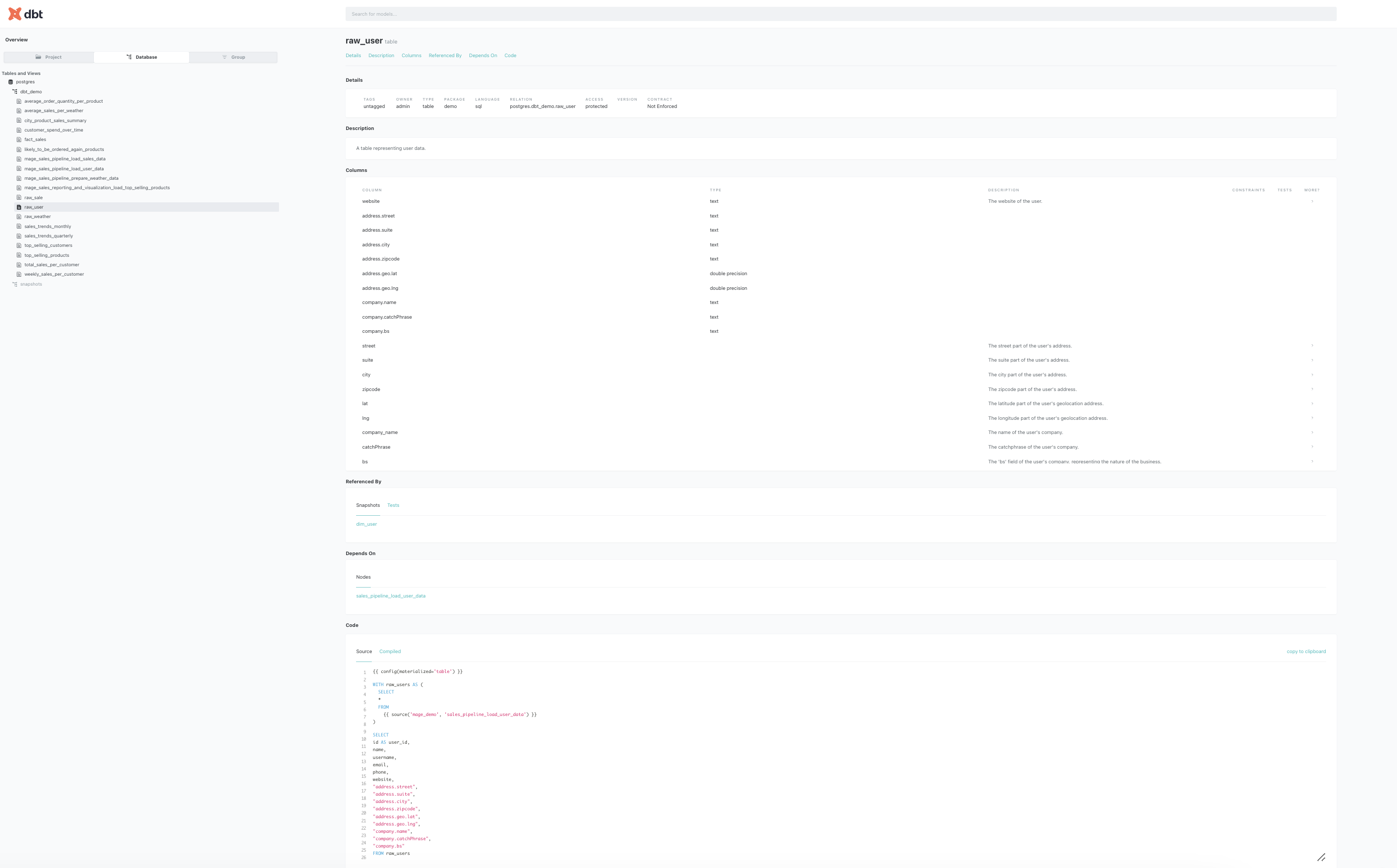Switch to the Compiled code tab
The height and width of the screenshot is (868, 1397).
390,652
